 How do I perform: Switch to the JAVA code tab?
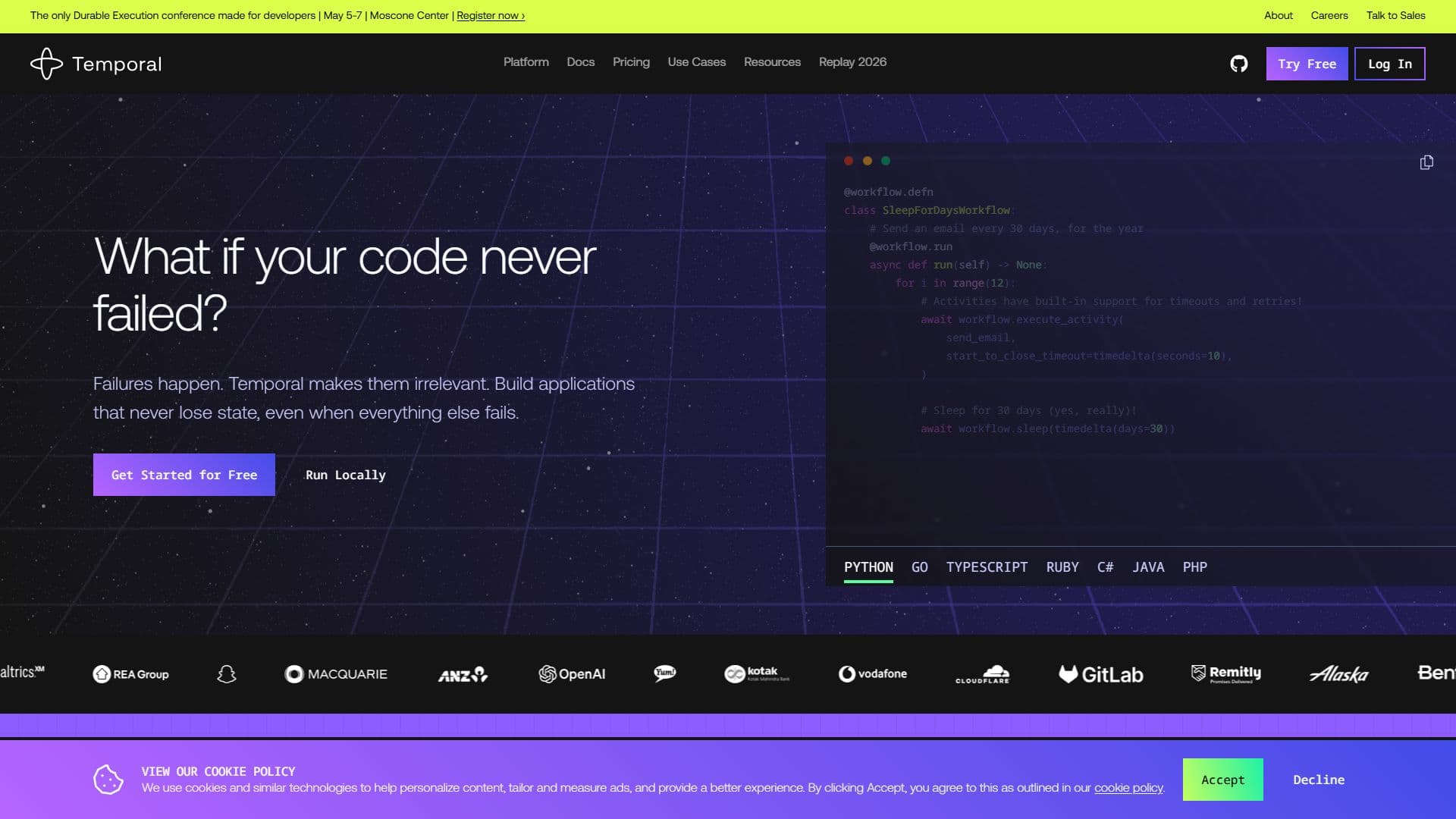click(x=1148, y=567)
